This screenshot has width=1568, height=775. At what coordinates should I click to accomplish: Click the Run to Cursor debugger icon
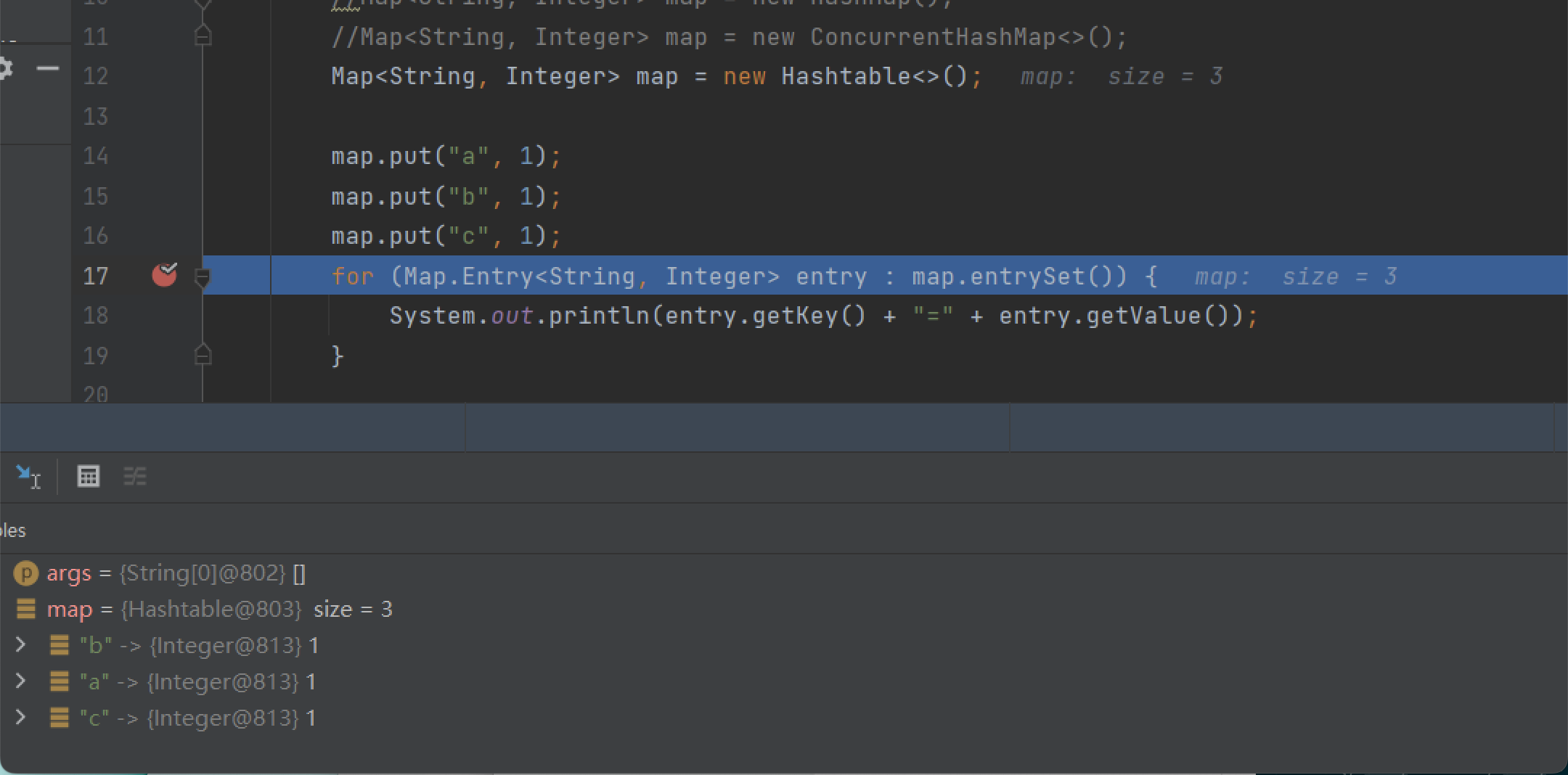tap(28, 477)
